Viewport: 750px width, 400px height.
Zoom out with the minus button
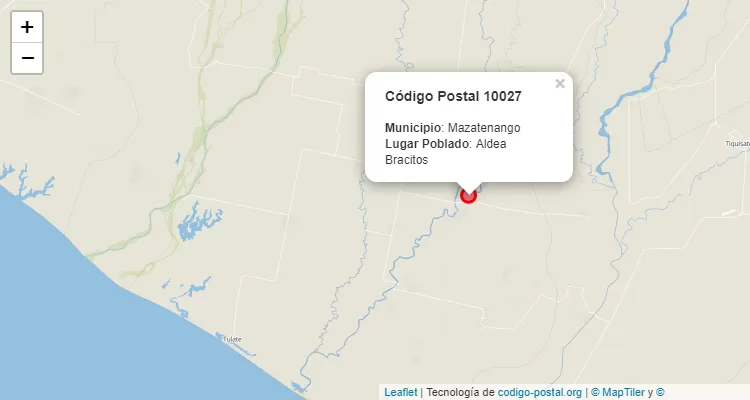(27, 58)
